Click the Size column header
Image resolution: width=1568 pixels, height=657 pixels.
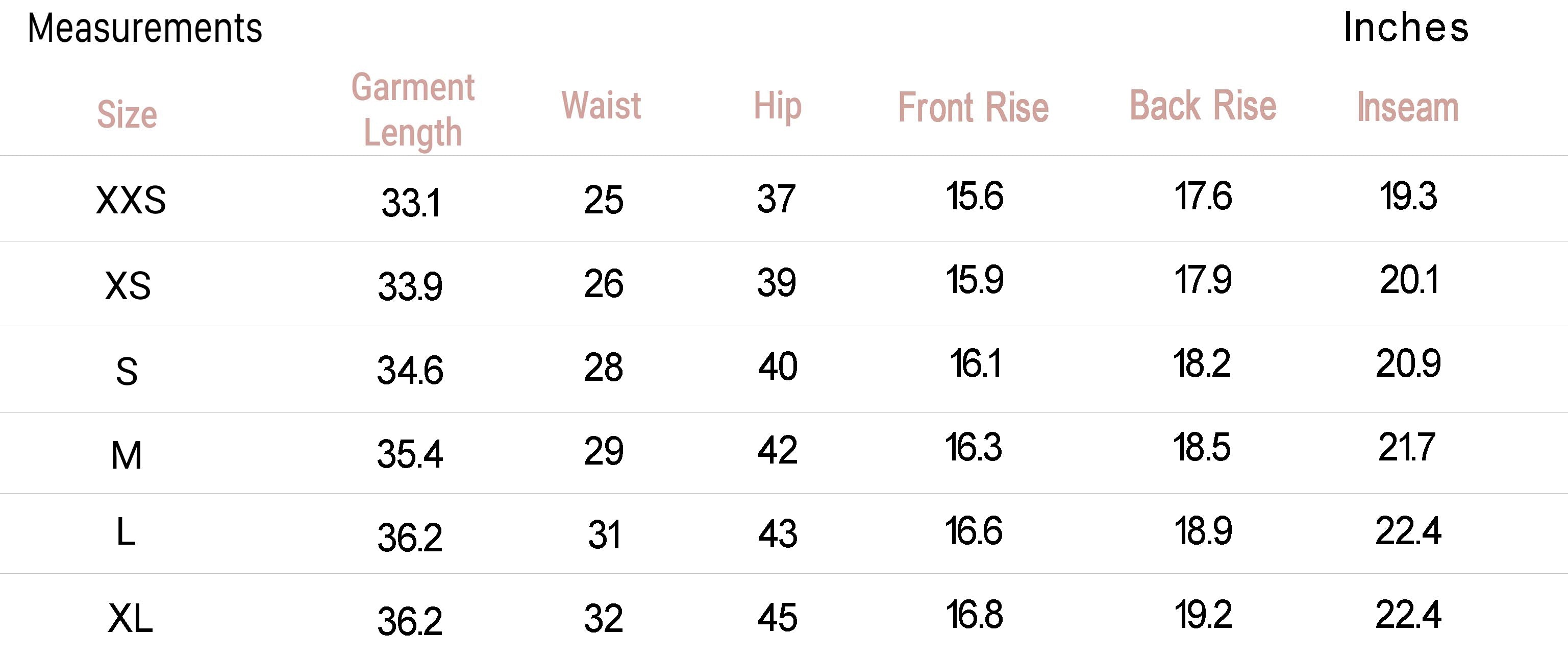[x=127, y=114]
